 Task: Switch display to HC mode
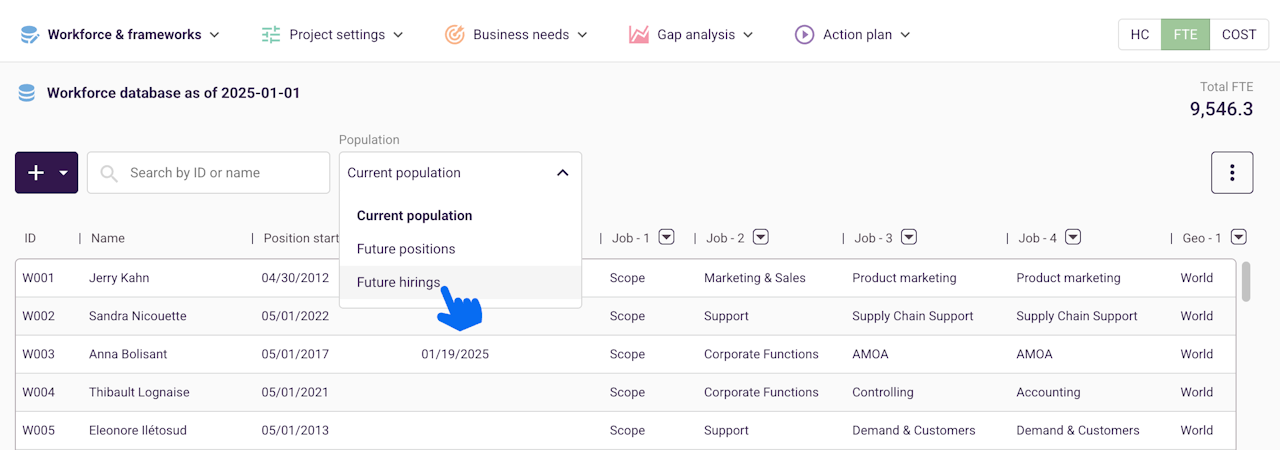[1140, 34]
